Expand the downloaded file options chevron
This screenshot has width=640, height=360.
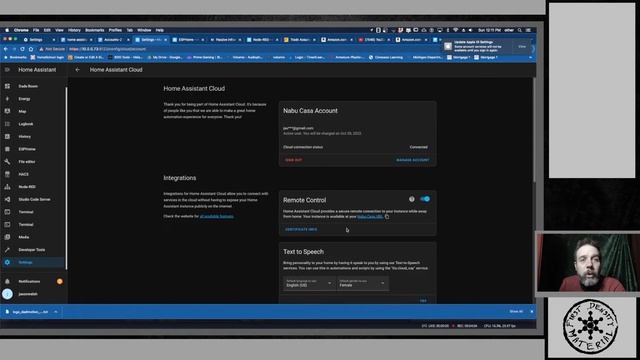click(56, 312)
